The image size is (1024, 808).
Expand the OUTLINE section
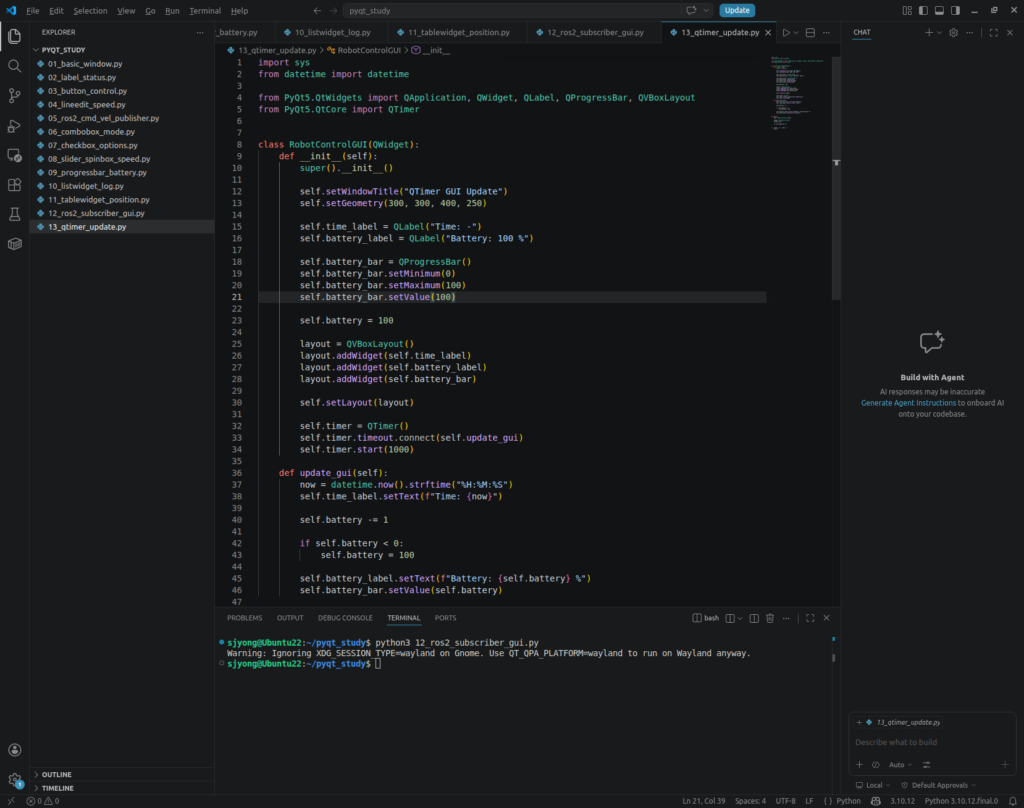pyautogui.click(x=121, y=775)
